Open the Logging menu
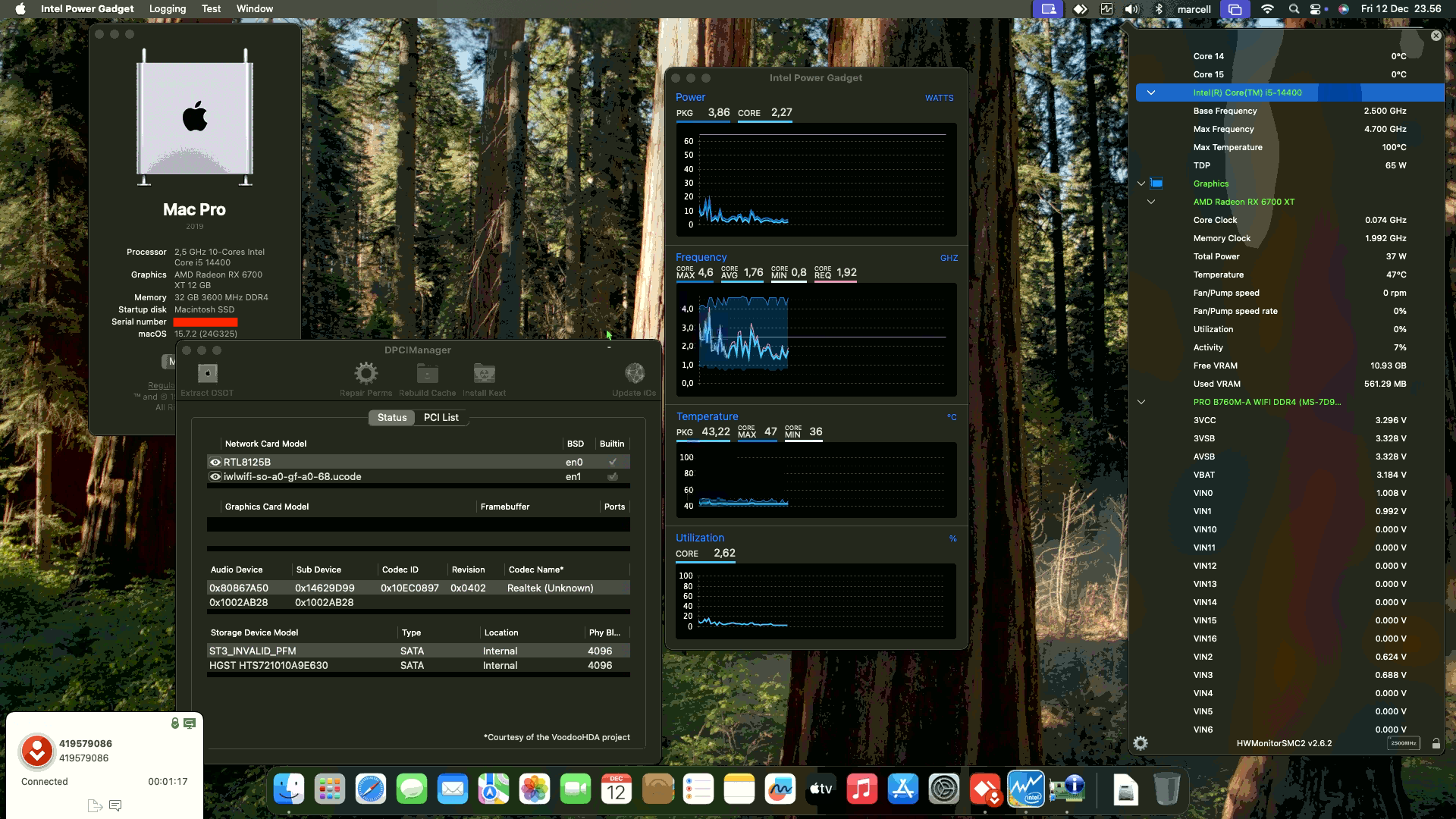This screenshot has height=819, width=1456. pyautogui.click(x=168, y=9)
